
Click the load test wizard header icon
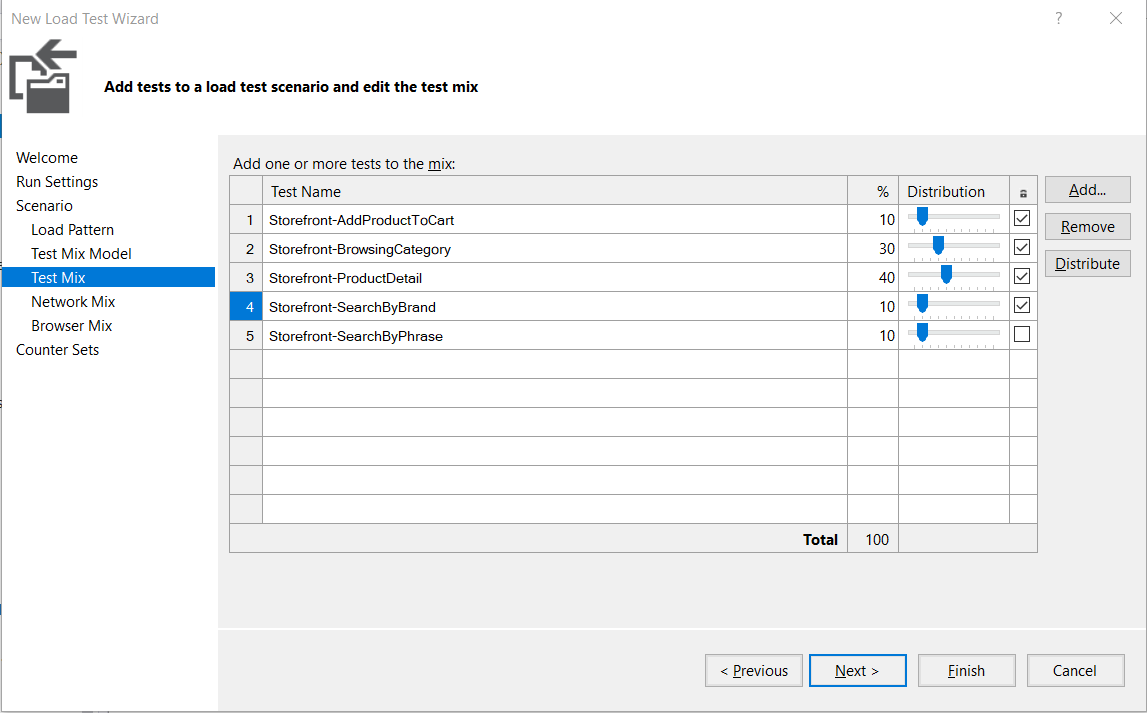point(43,71)
